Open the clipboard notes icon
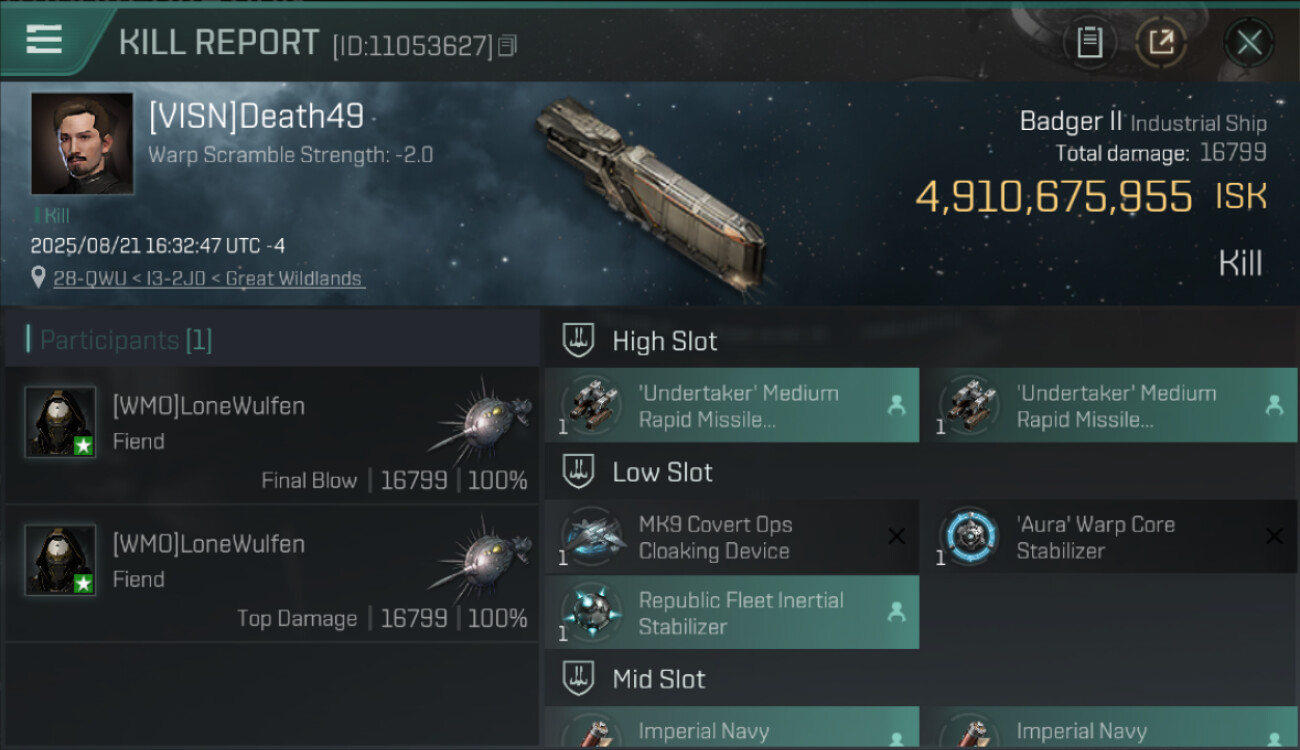 coord(1089,43)
